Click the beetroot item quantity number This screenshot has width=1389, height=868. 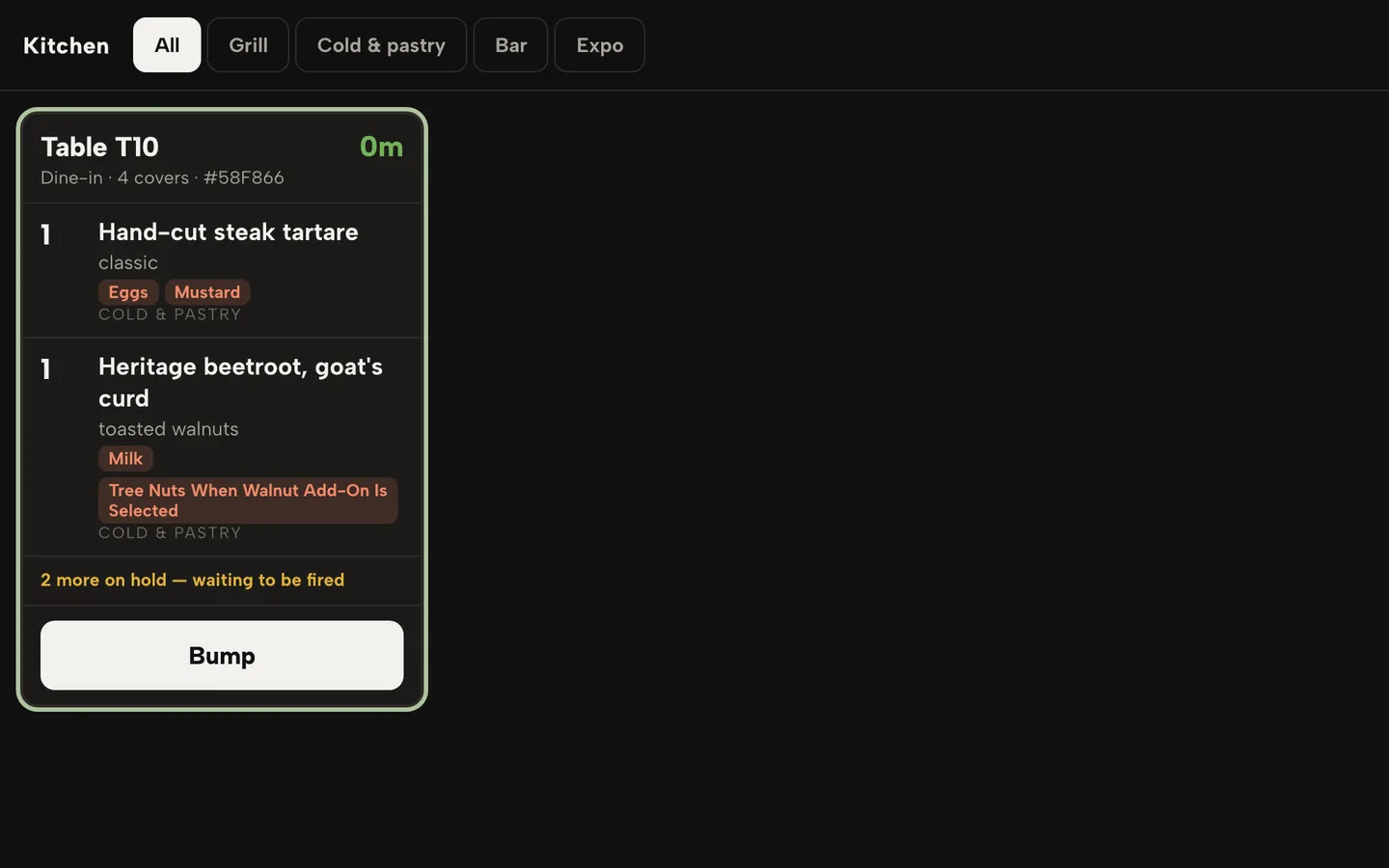pos(45,369)
